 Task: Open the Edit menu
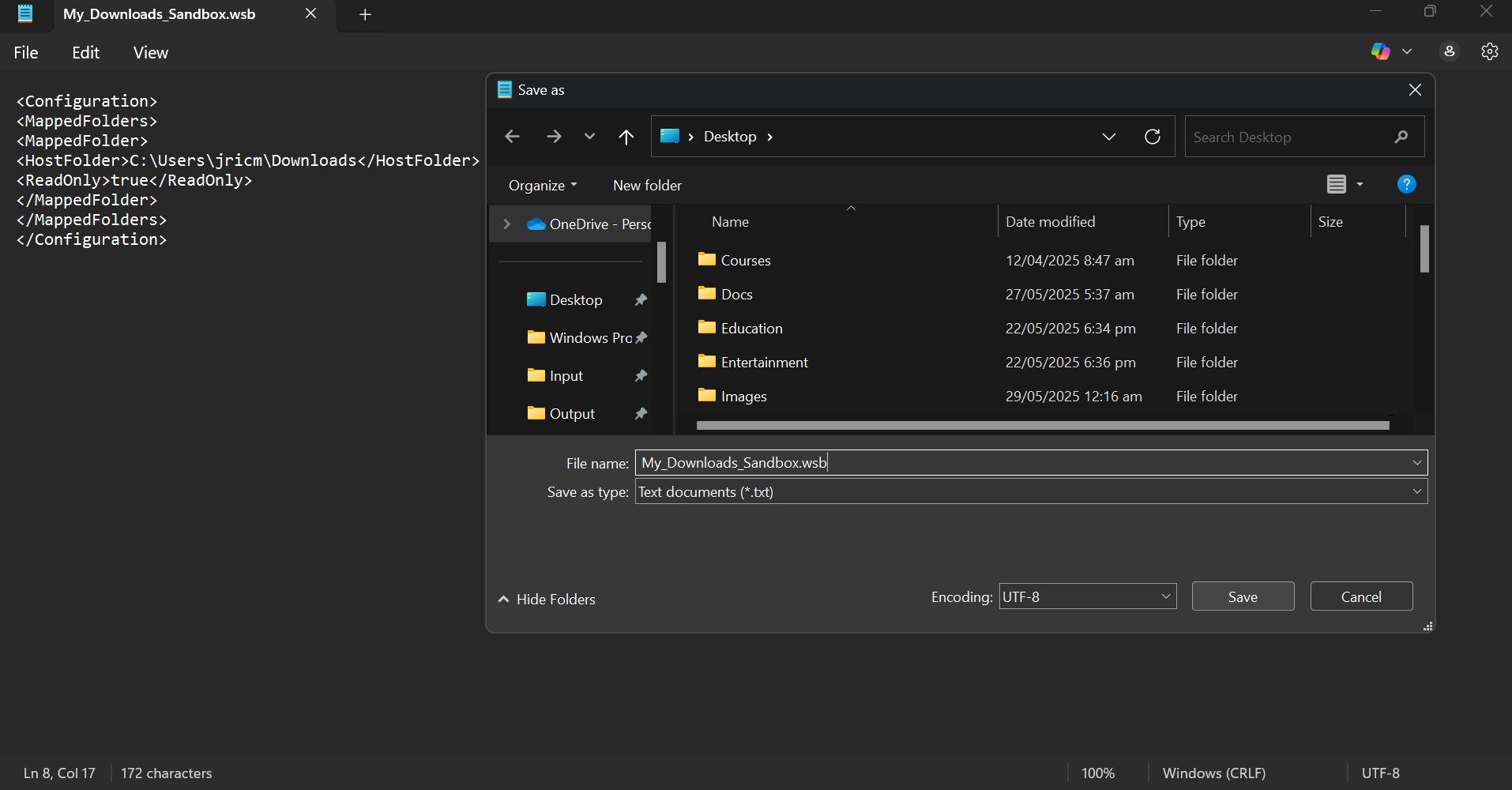point(85,52)
